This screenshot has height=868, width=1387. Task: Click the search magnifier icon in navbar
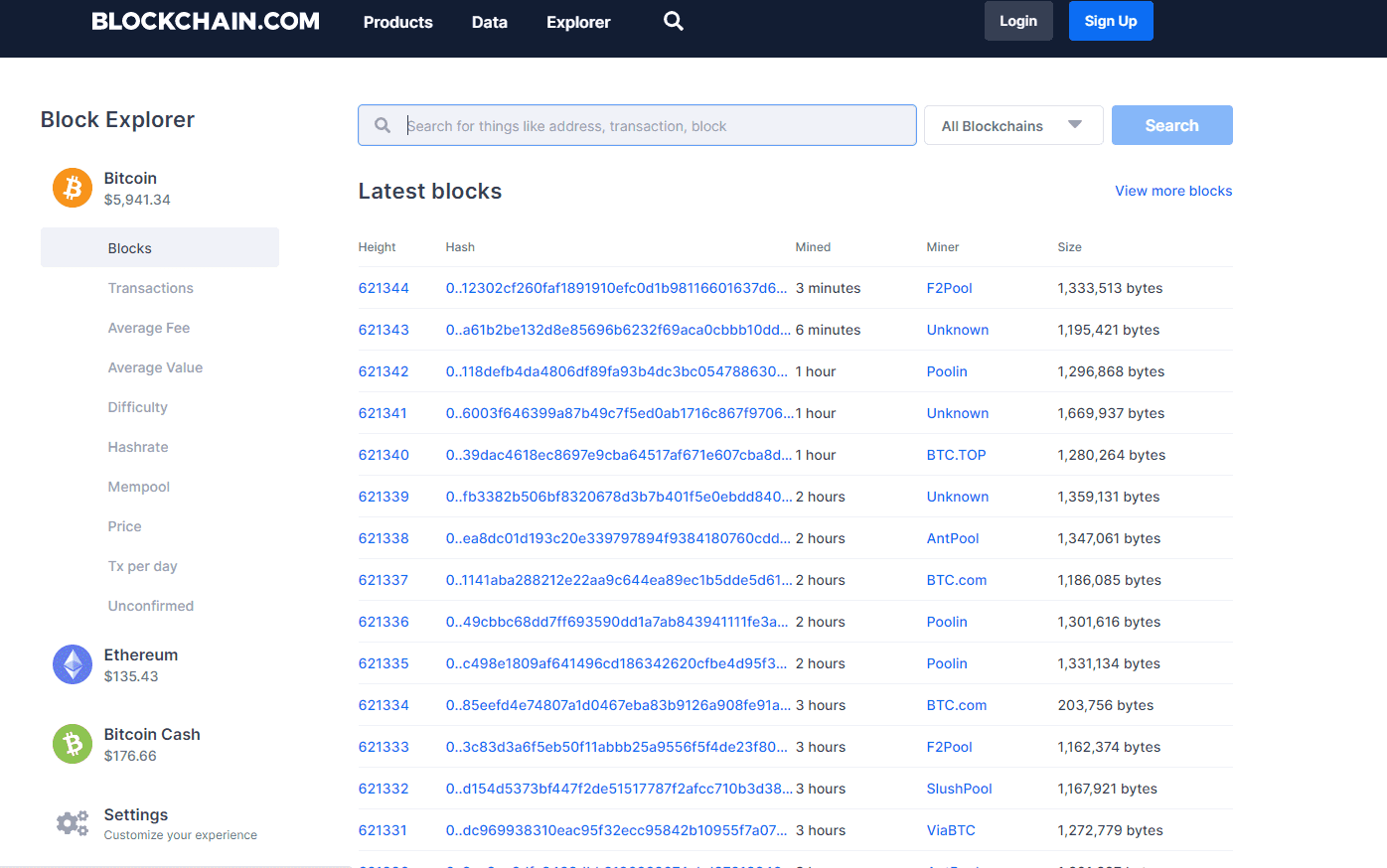point(674,21)
